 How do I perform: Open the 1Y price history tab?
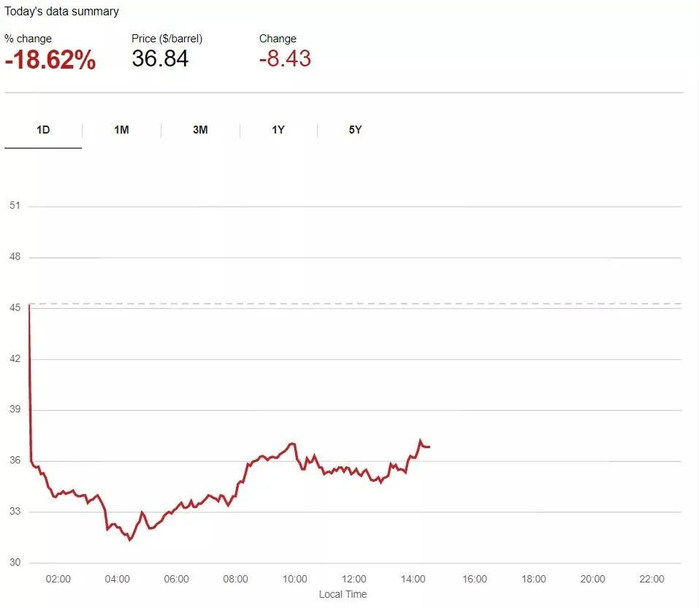pyautogui.click(x=278, y=130)
